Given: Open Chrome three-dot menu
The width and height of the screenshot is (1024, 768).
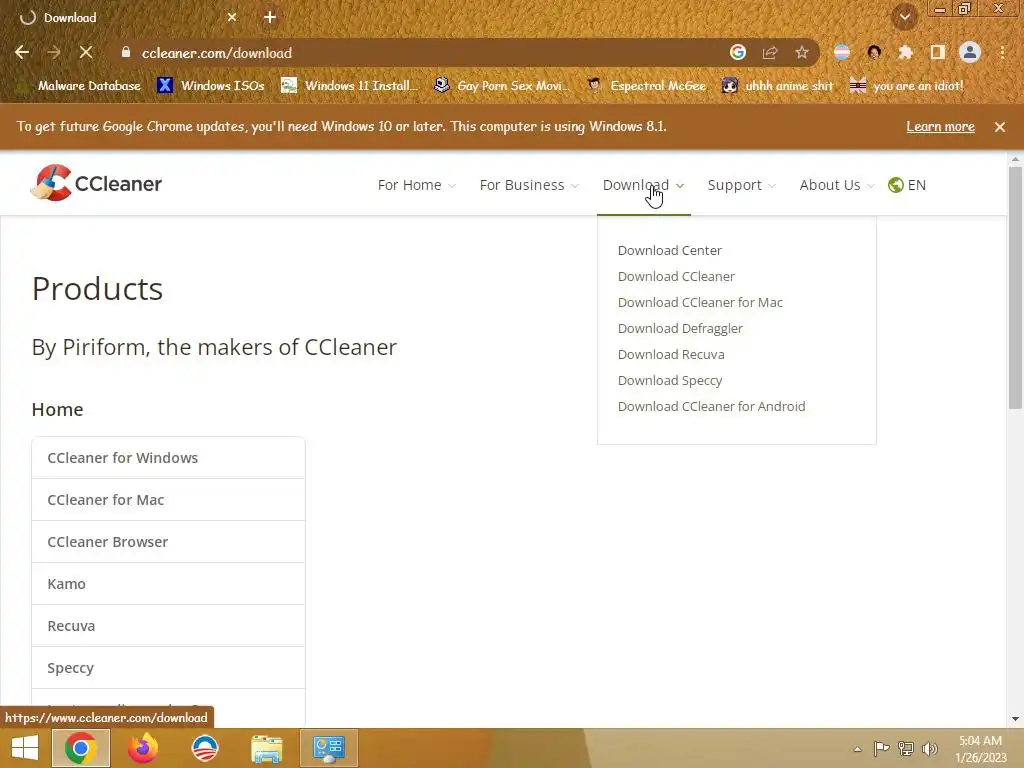Looking at the screenshot, I should pos(1002,53).
